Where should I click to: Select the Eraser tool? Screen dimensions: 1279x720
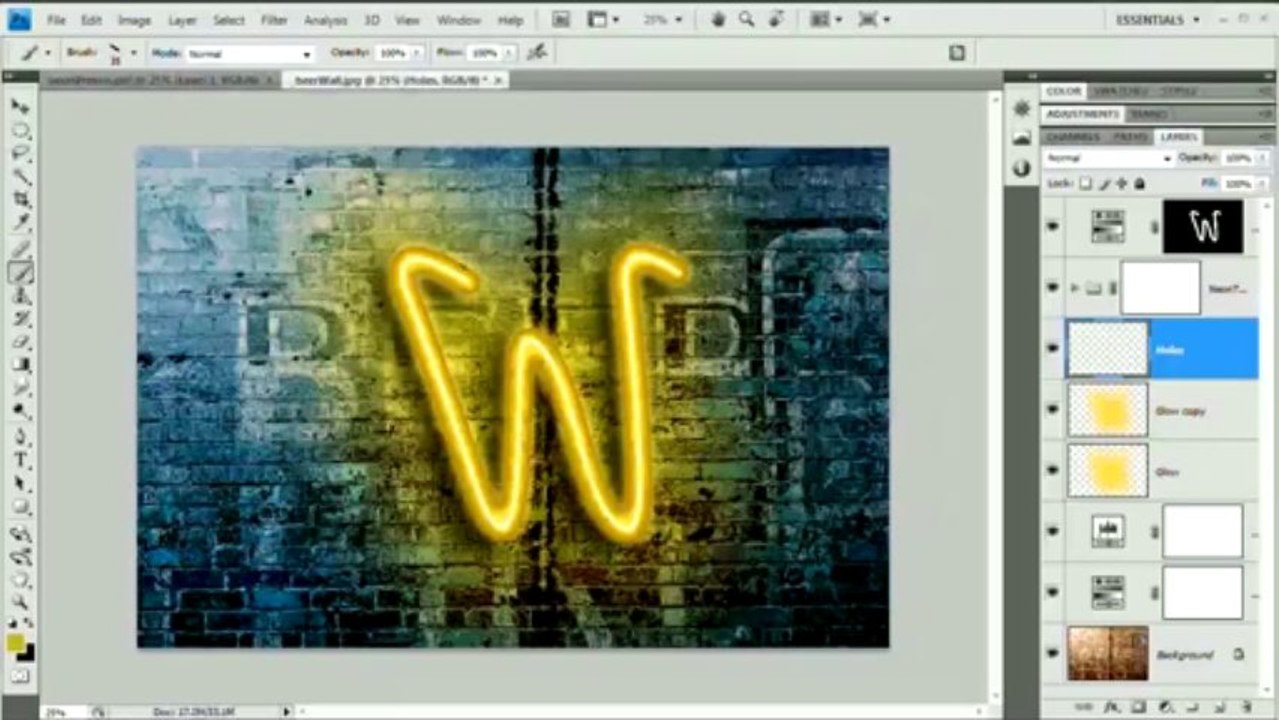pos(20,343)
